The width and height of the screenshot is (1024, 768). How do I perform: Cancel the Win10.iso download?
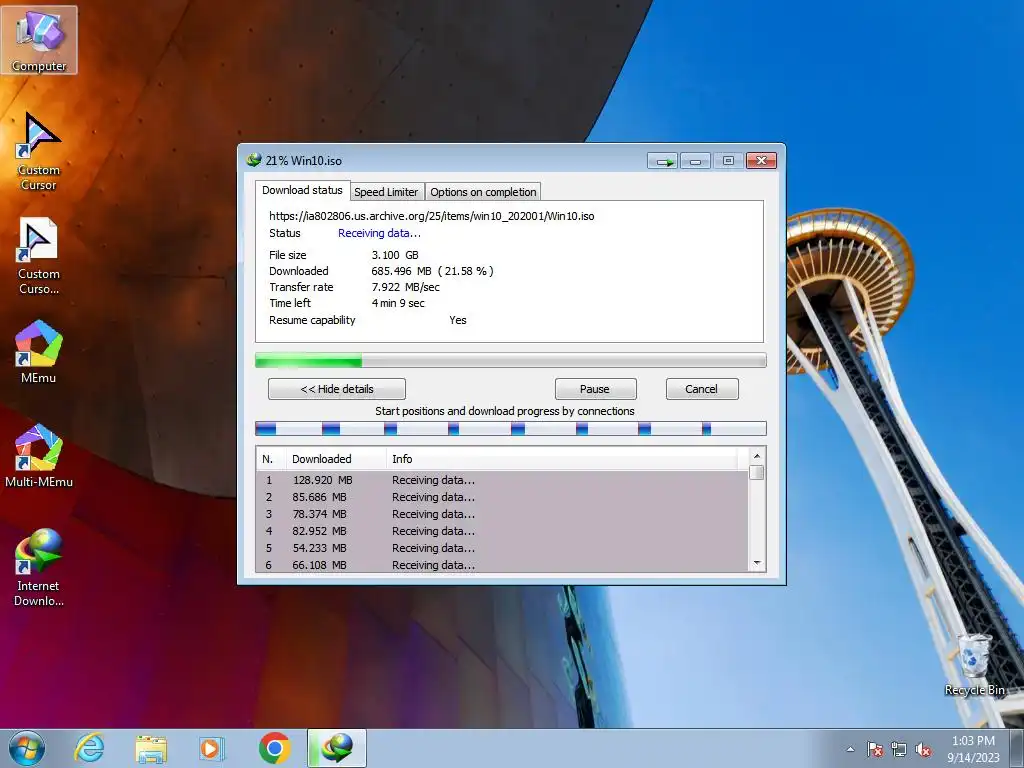tap(702, 389)
